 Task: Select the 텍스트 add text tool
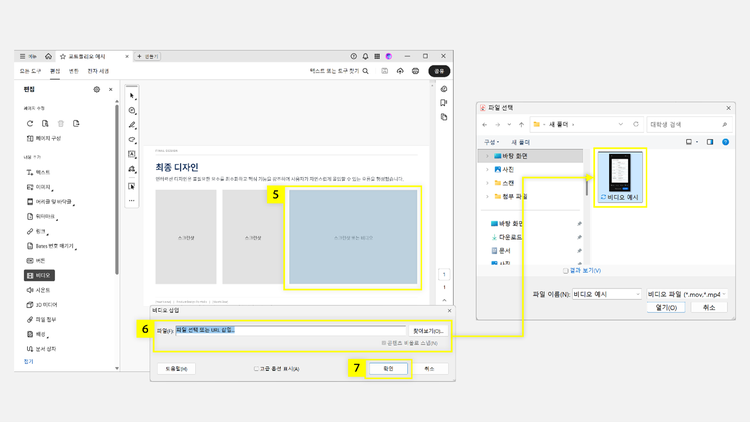(x=38, y=172)
